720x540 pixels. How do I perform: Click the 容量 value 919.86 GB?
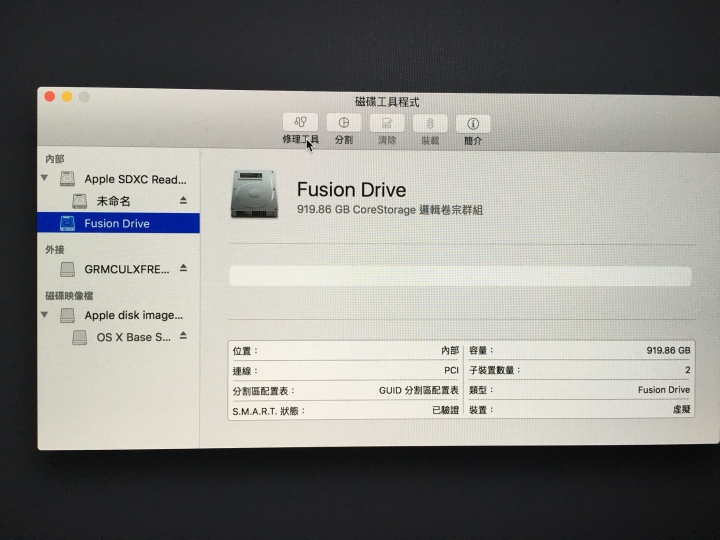pos(669,350)
